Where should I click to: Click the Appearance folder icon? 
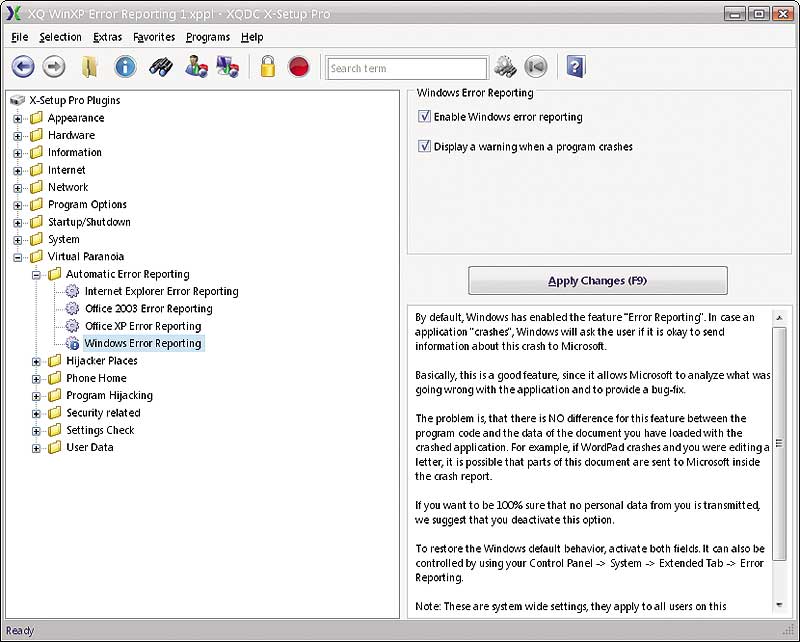click(x=36, y=118)
